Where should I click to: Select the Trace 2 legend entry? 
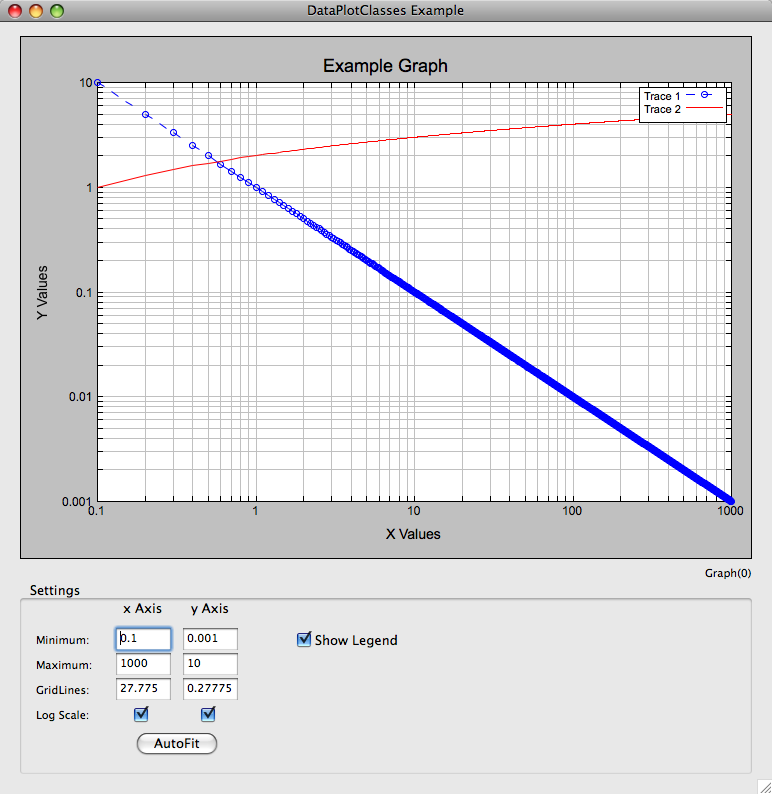(662, 109)
